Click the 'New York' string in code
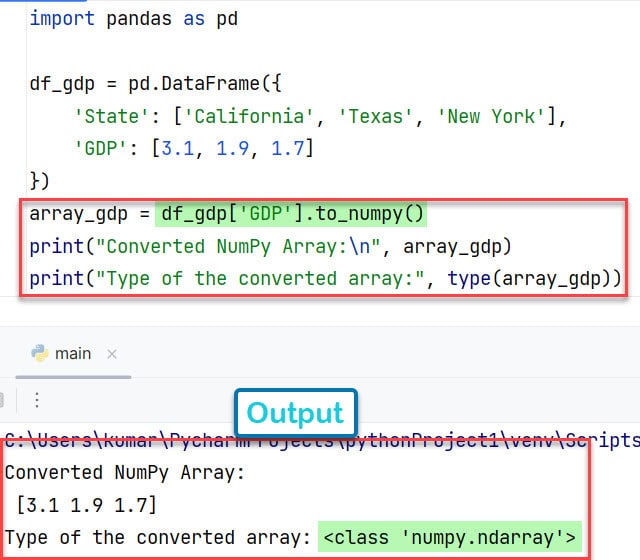640x560 pixels. (x=491, y=116)
